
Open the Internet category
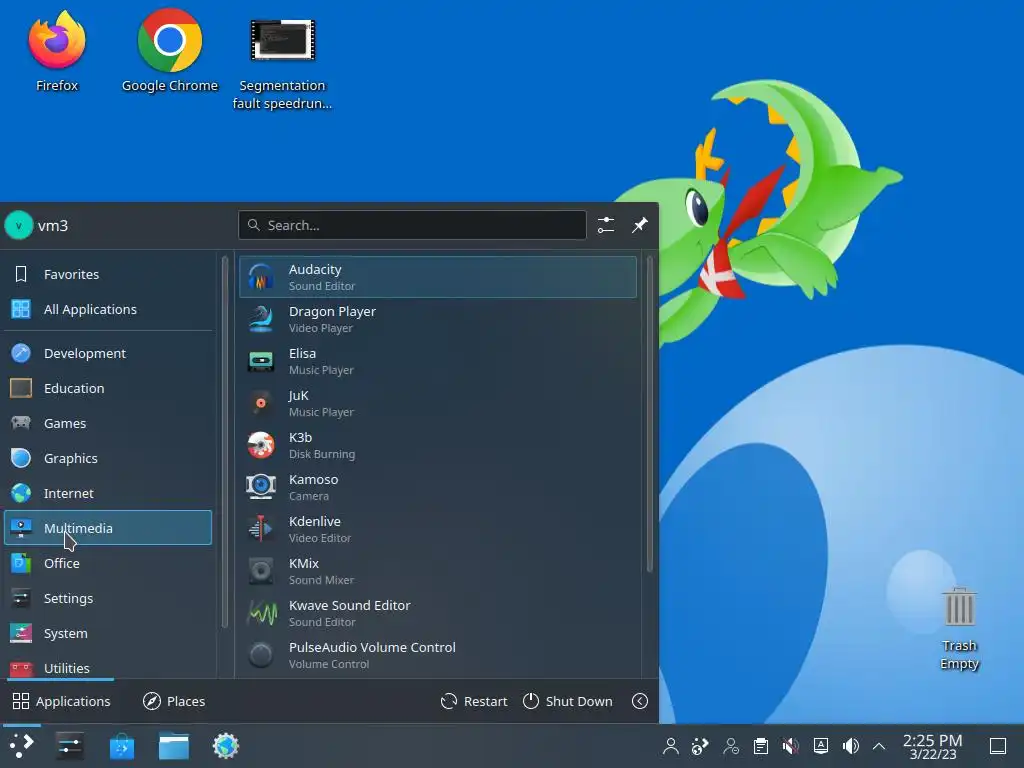click(108, 493)
